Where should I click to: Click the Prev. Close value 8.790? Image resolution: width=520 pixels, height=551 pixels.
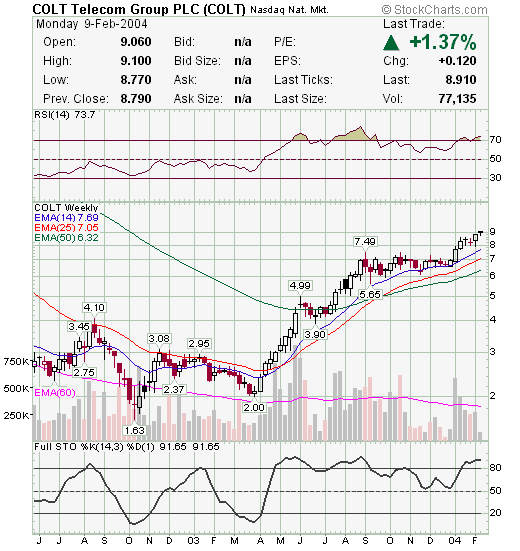pos(136,99)
